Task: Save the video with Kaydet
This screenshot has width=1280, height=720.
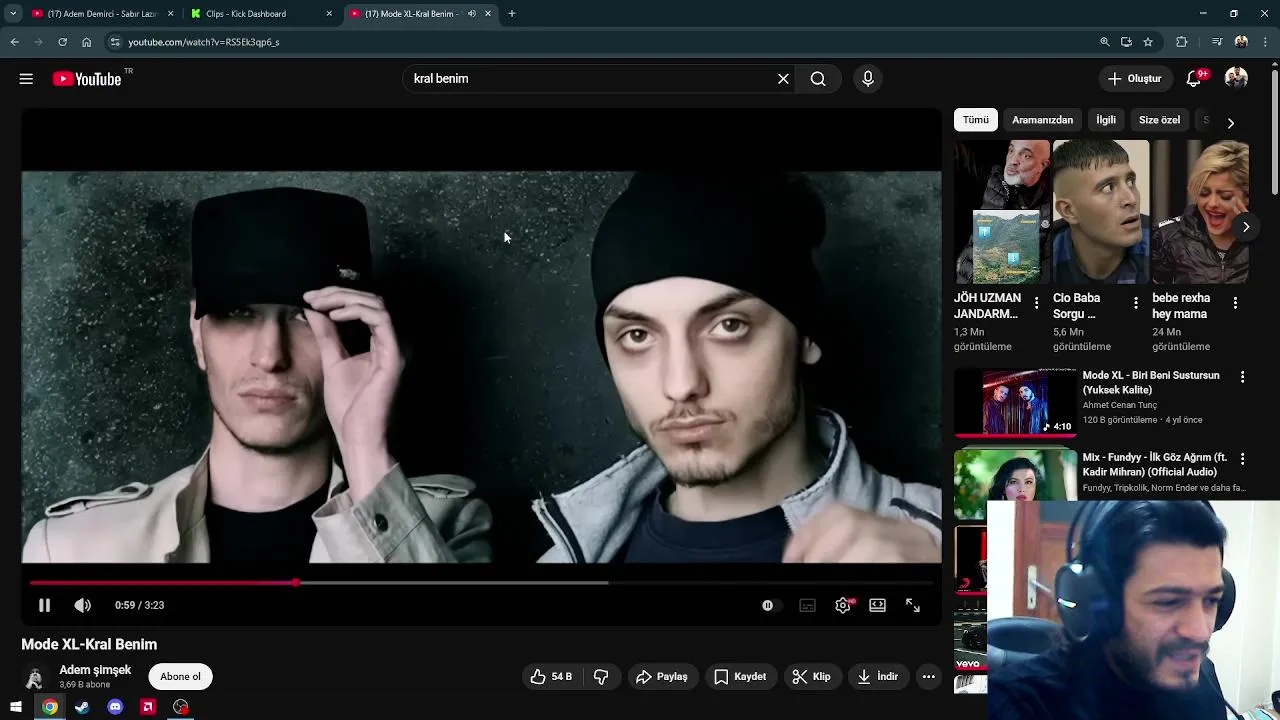Action: (x=740, y=677)
